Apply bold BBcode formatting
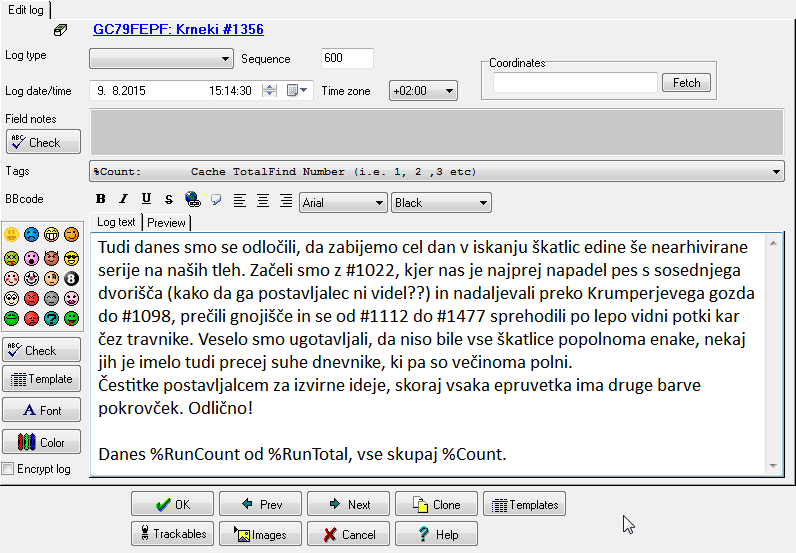The height and width of the screenshot is (553, 796). pos(101,199)
